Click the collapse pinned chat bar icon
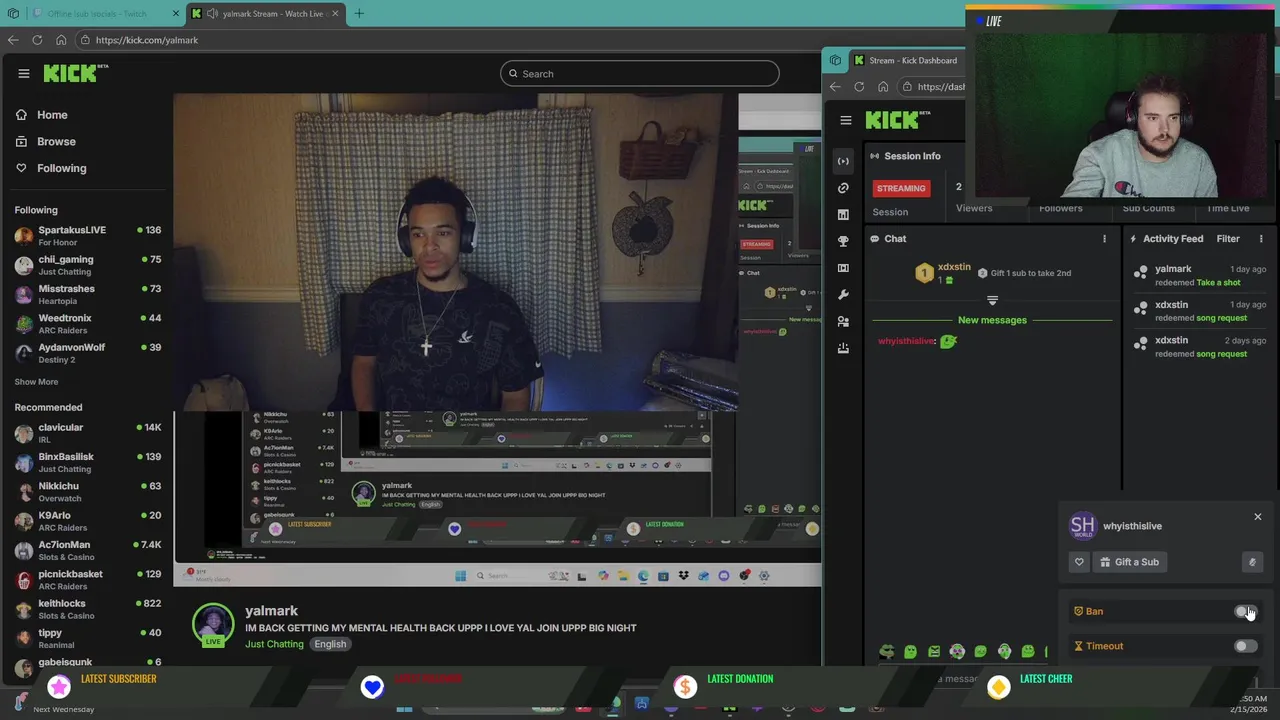Image resolution: width=1280 pixels, height=720 pixels. point(992,300)
